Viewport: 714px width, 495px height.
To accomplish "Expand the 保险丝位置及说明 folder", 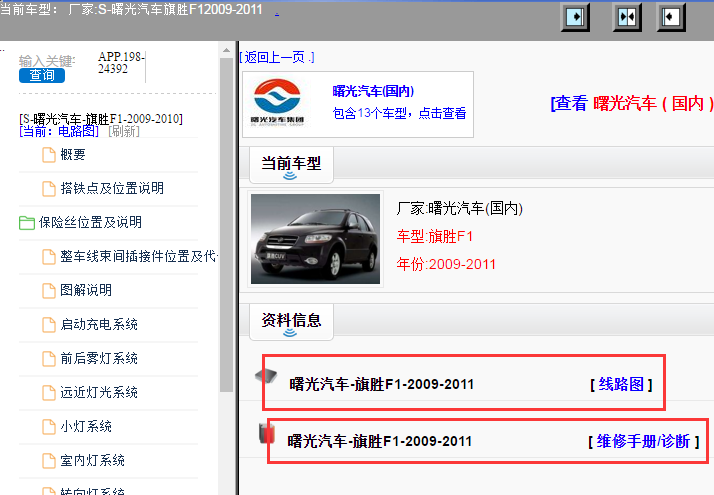I will point(27,223).
